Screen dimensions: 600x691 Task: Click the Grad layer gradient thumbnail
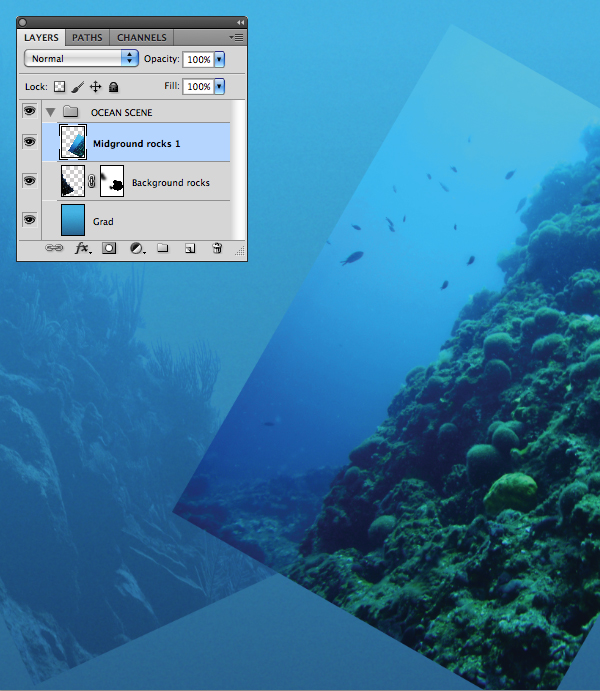(73, 219)
